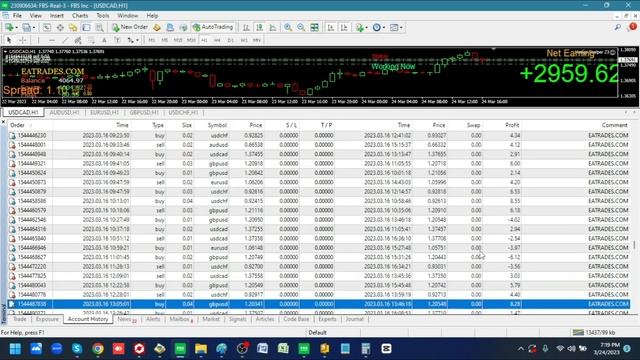Open the Profiles icon
The image size is (640, 360).
pos(27,27)
